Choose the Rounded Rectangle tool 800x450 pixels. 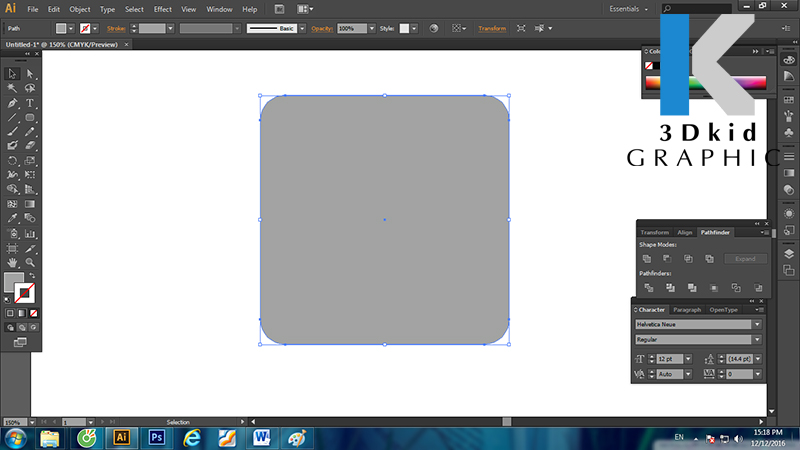30,117
